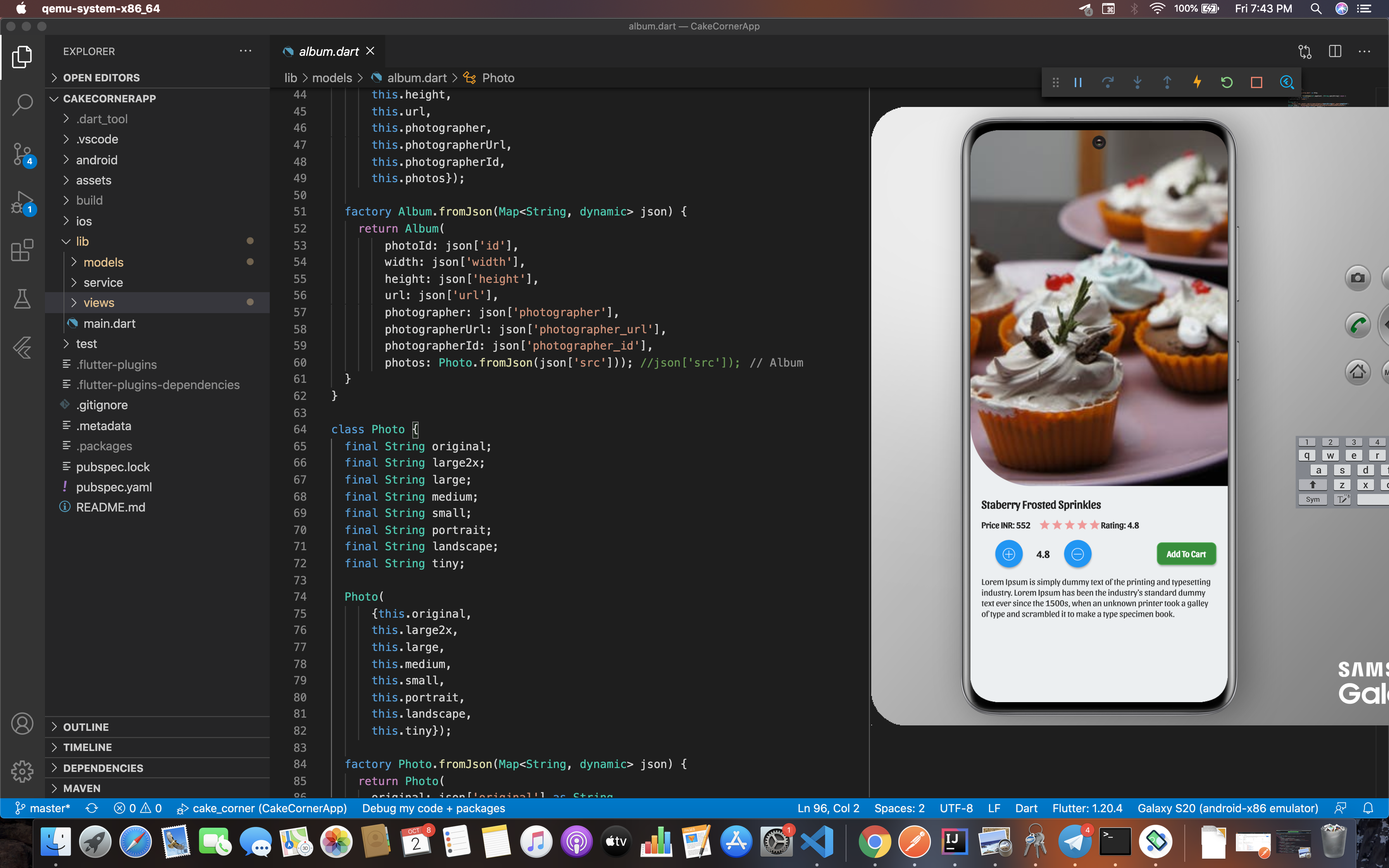Open Run and Debug view
1389x868 pixels.
[x=23, y=203]
